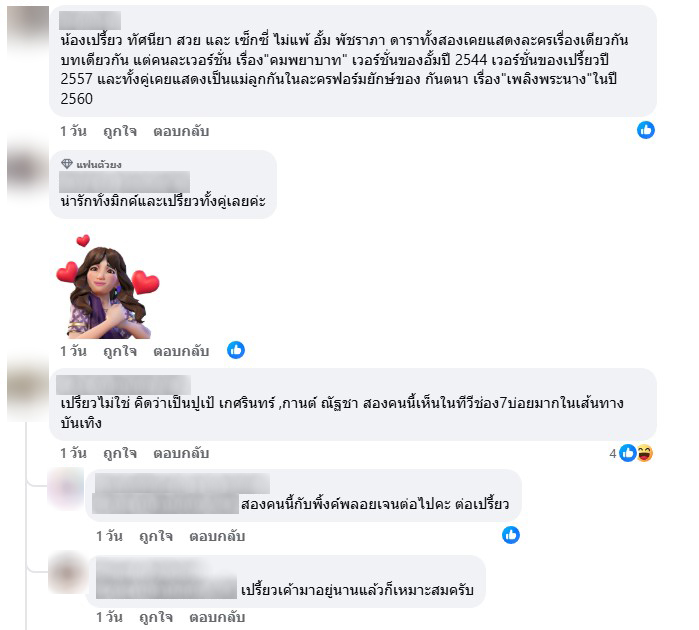Like the ปูเป้ เกศรินทร์ comment
The width and height of the screenshot is (699, 630).
point(120,453)
